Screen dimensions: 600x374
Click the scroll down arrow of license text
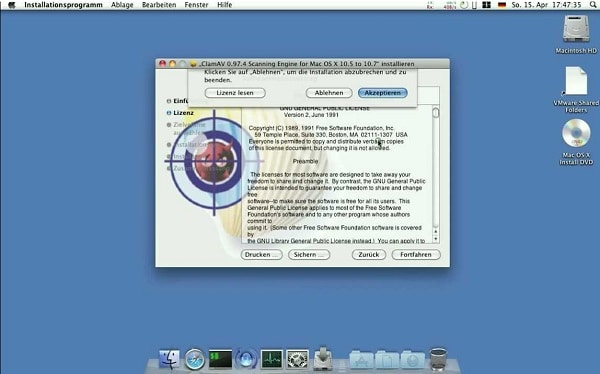[x=435, y=238]
